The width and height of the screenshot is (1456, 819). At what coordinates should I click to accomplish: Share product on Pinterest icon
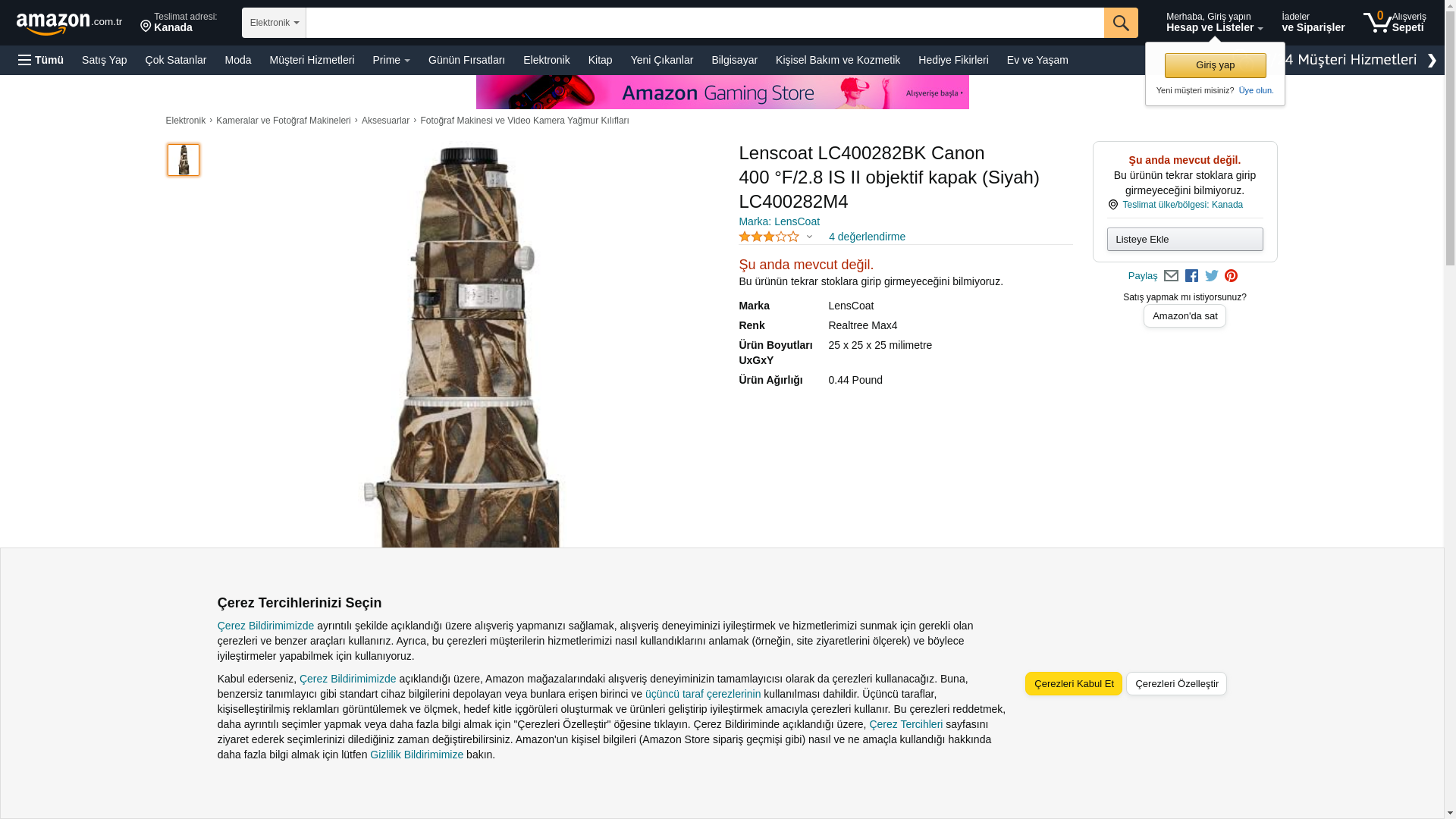1231,276
